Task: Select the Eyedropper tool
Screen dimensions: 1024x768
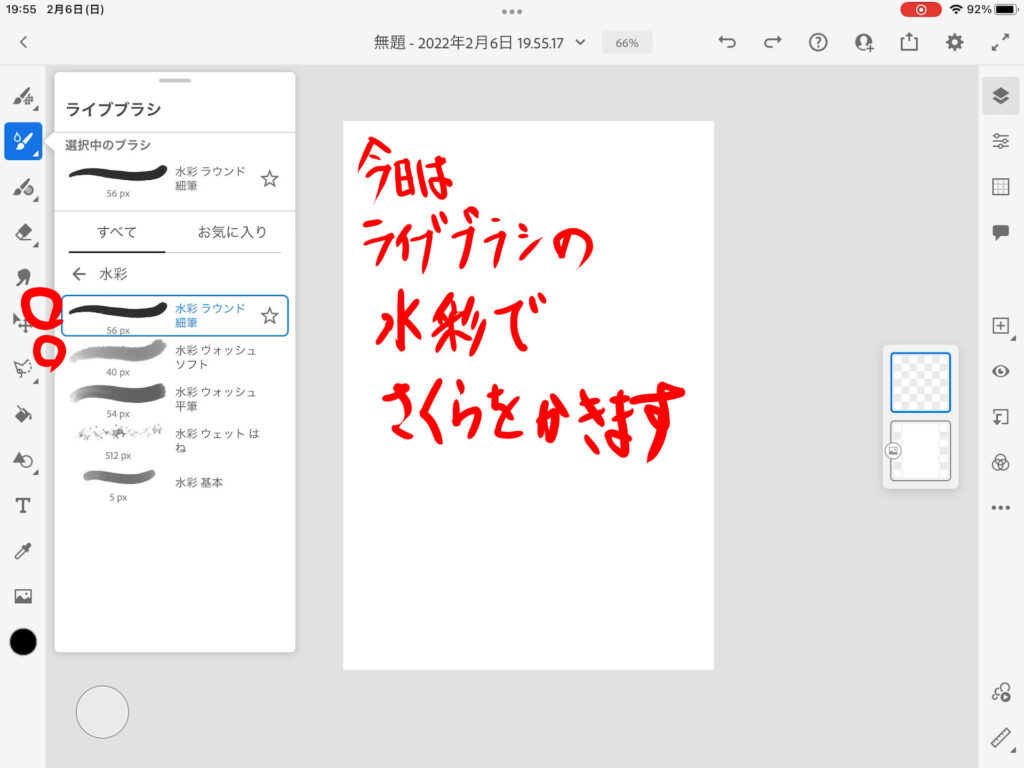Action: point(23,551)
